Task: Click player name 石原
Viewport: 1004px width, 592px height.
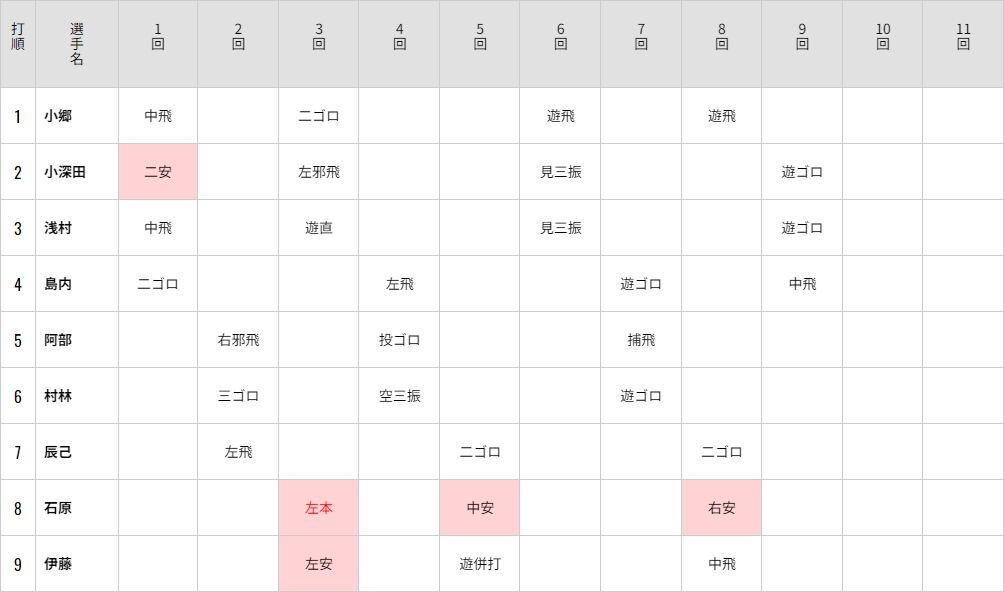Action: (58, 508)
